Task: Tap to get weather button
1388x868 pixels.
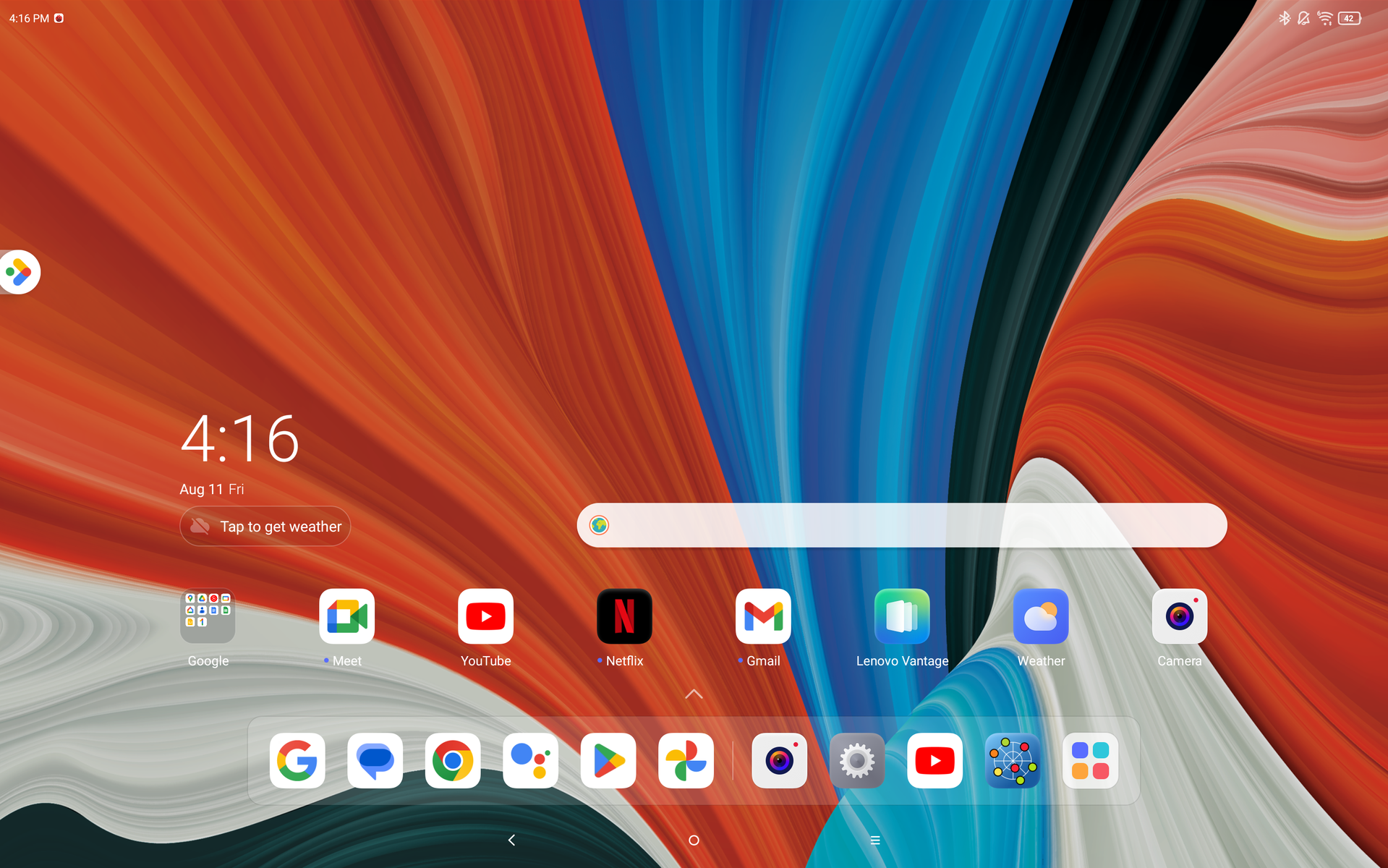Action: point(265,527)
